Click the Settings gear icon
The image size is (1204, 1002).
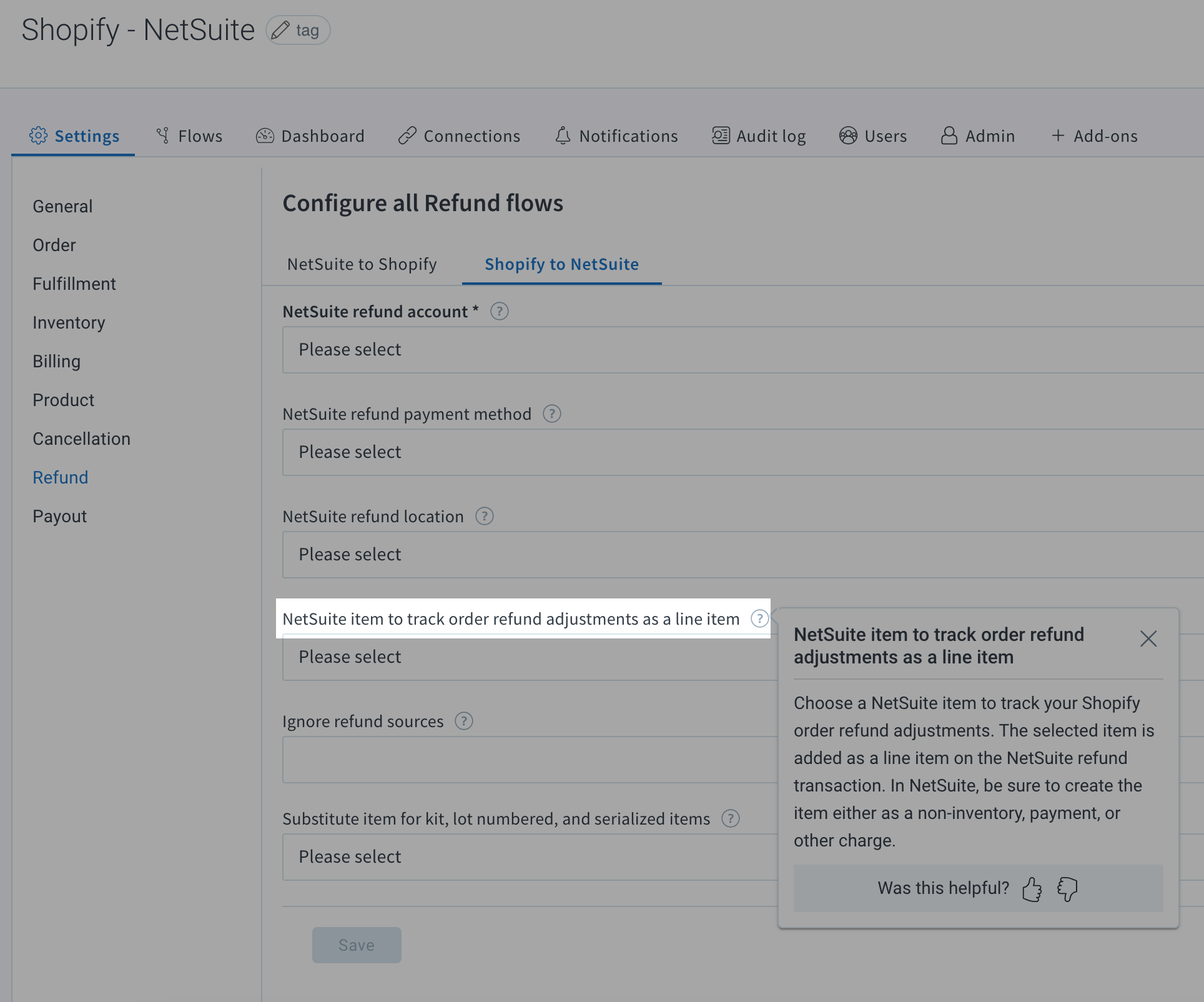[x=38, y=136]
